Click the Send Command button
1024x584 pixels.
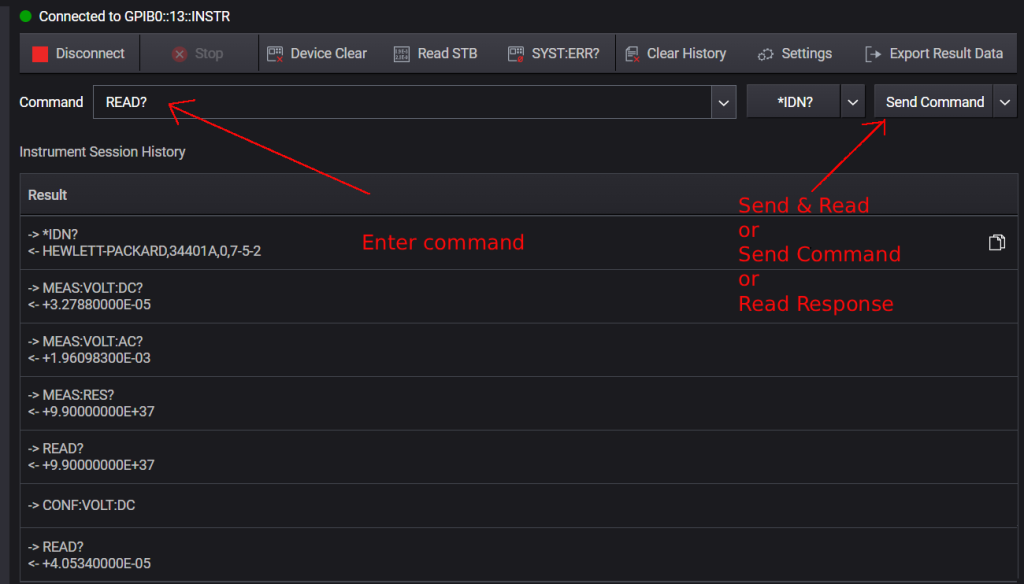[x=934, y=102]
